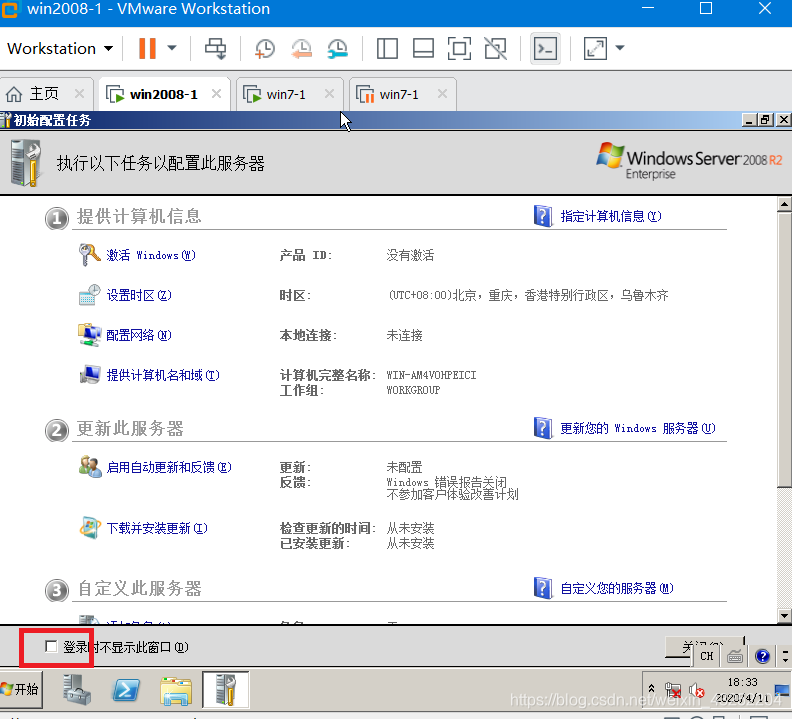Close the paused win7-1 tab
Image resolution: width=792 pixels, height=719 pixels.
point(442,93)
